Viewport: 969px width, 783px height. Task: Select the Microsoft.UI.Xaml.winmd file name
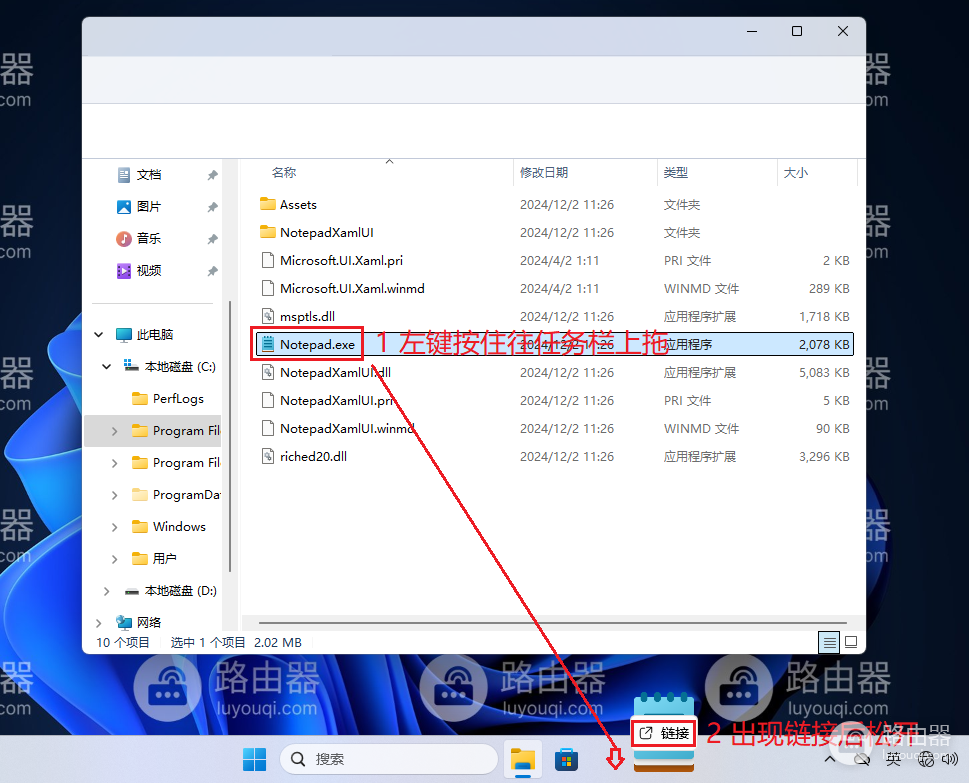click(x=352, y=289)
